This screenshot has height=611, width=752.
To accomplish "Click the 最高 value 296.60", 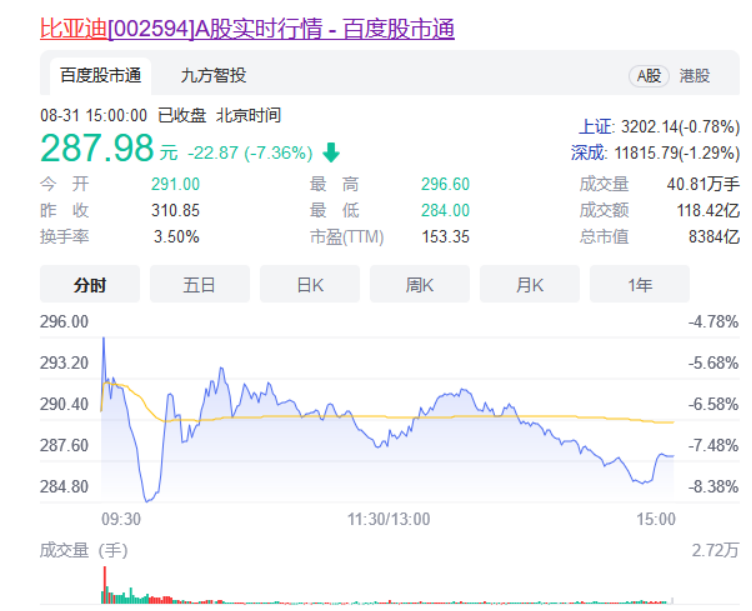I will pos(446,184).
